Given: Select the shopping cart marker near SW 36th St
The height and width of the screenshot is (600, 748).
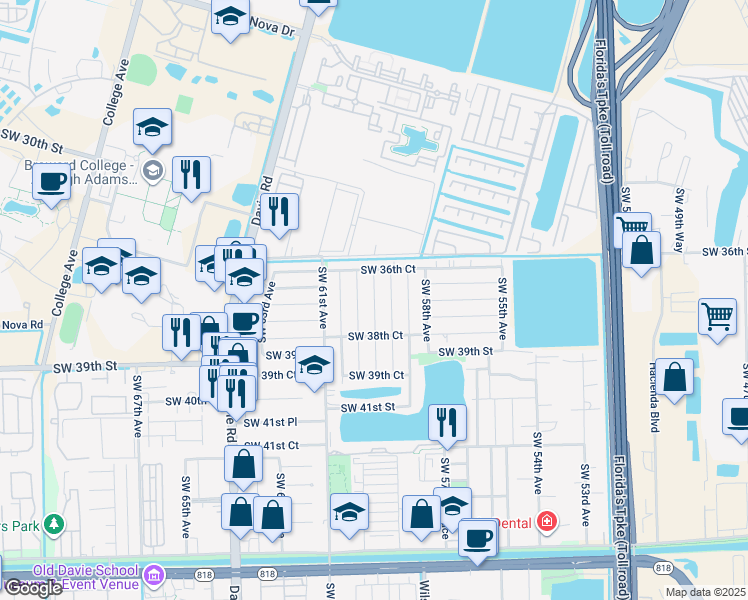Looking at the screenshot, I should click(x=633, y=227).
